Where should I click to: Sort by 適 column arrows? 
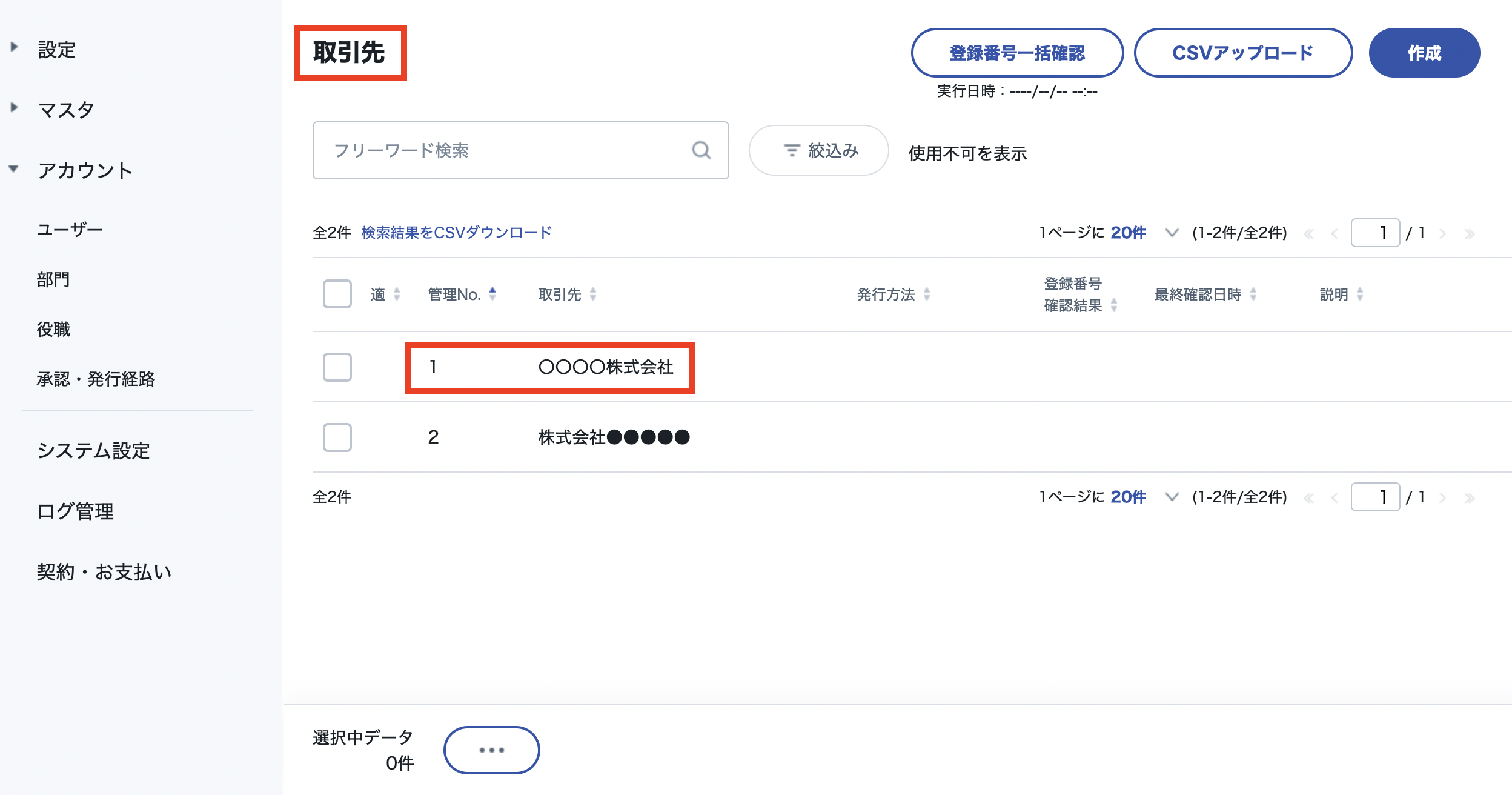397,294
